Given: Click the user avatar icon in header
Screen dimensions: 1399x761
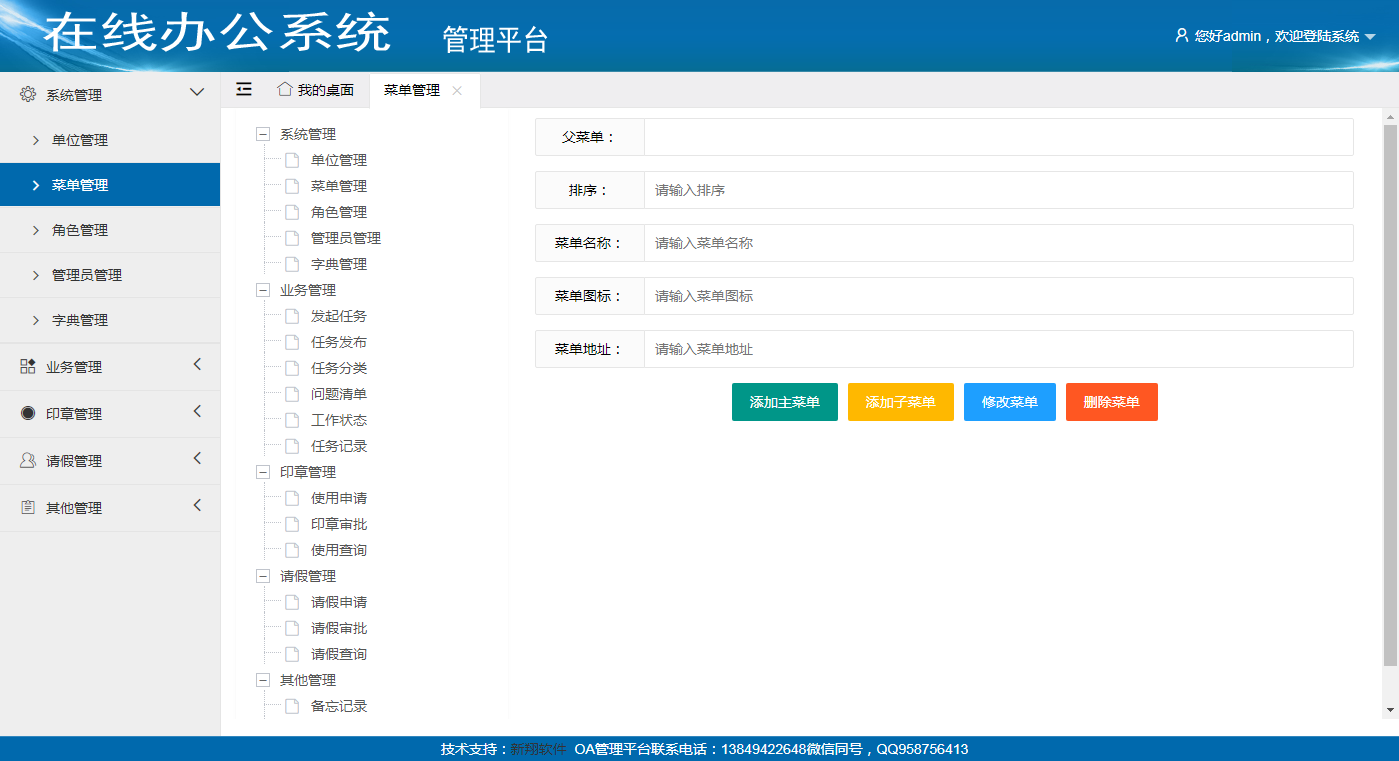Looking at the screenshot, I should point(1182,36).
